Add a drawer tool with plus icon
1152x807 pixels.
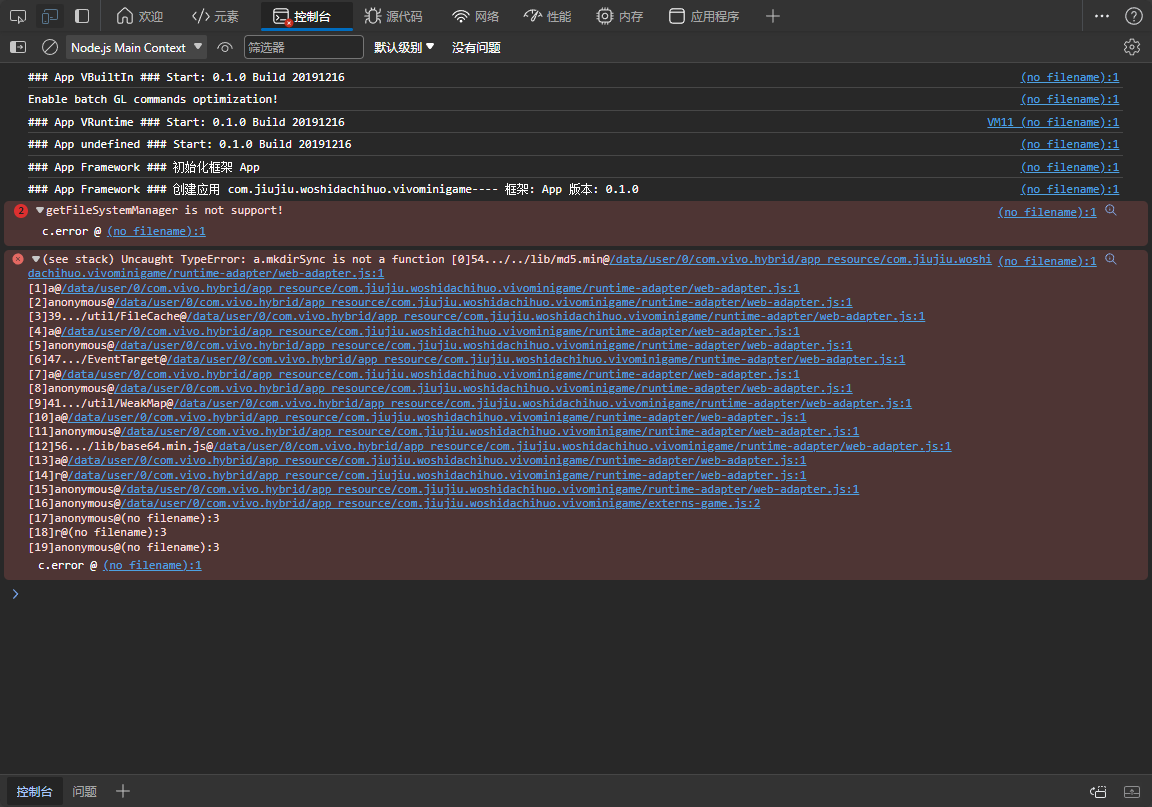click(x=123, y=792)
